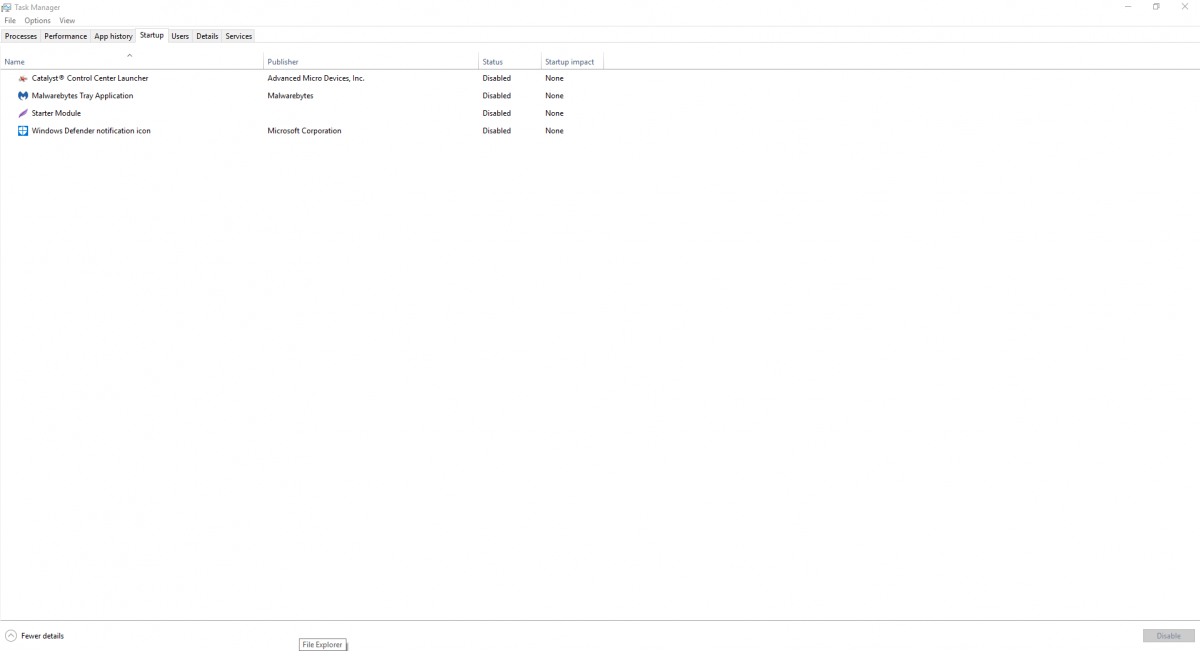Click the Task Manager title bar icon
This screenshot has height=651, width=1200.
(x=7, y=7)
